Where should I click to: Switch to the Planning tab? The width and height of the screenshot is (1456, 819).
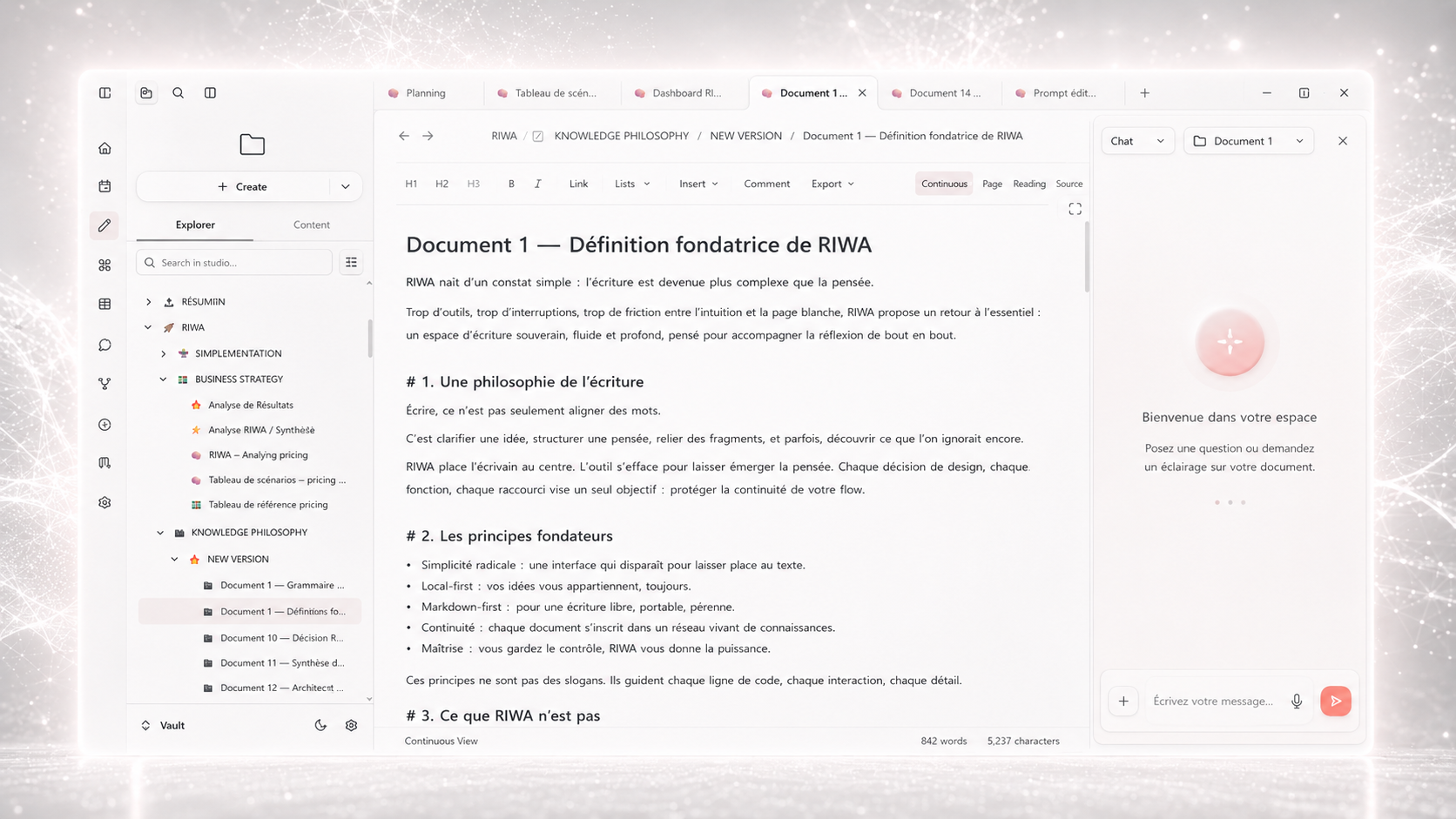(x=425, y=93)
